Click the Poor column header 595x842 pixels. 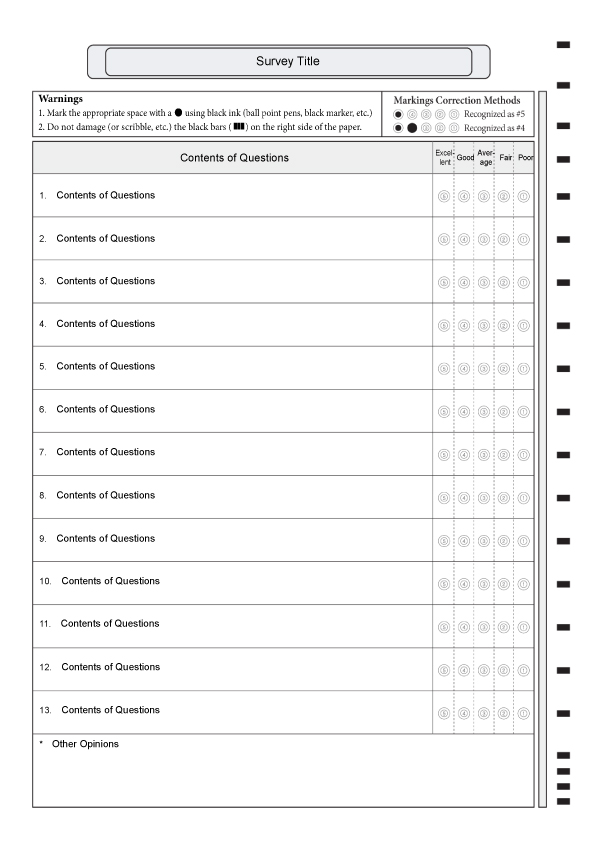(525, 157)
